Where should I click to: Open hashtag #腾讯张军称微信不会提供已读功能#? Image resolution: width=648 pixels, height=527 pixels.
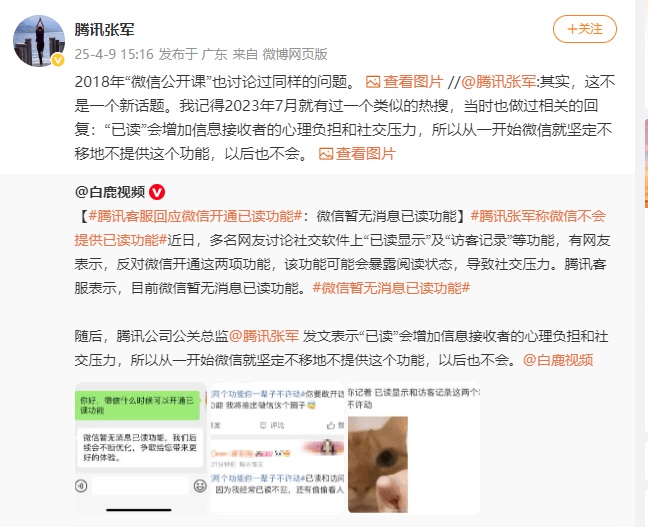(340, 228)
